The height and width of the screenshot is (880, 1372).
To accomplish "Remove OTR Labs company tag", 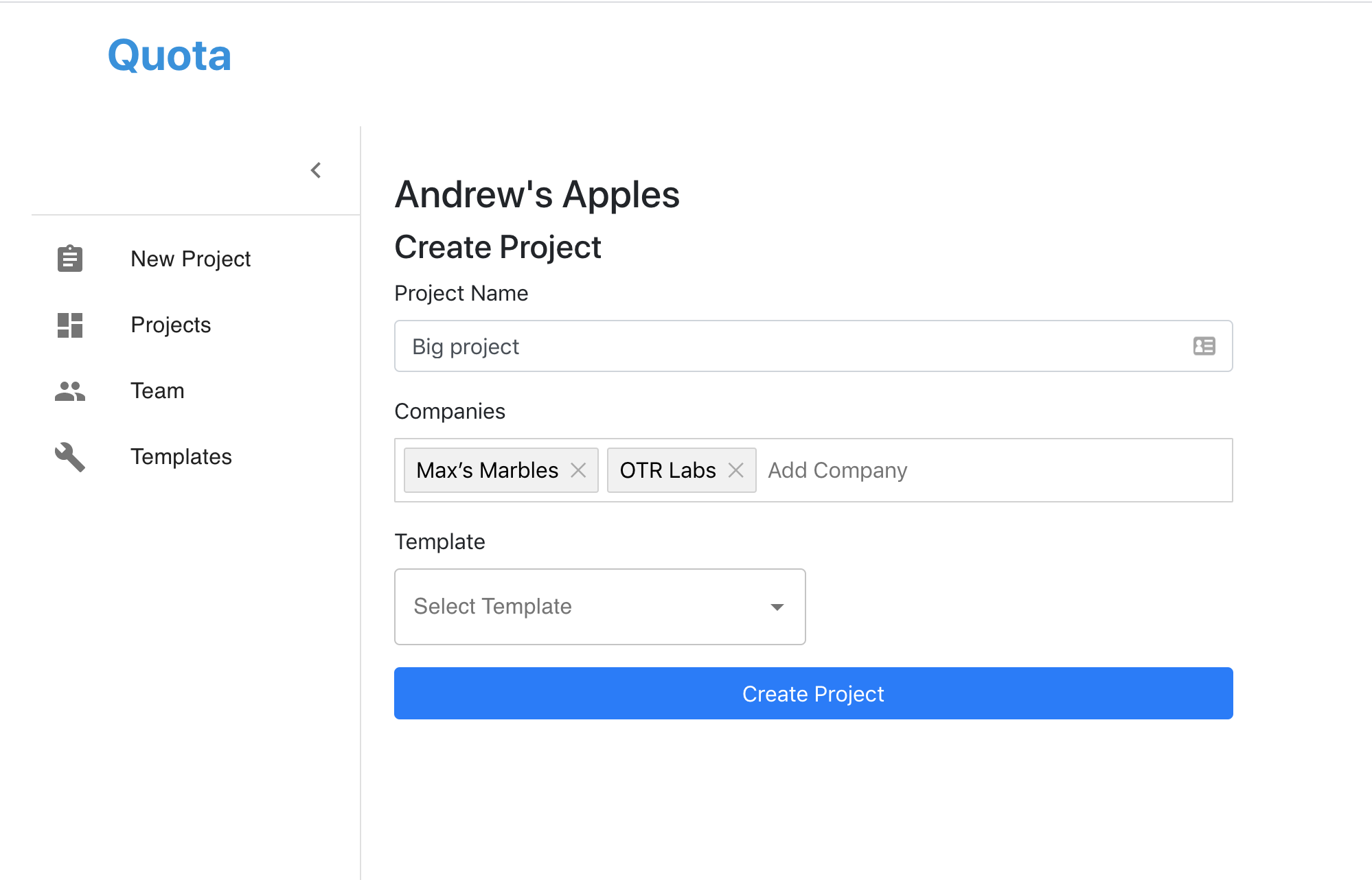I will pos(735,470).
